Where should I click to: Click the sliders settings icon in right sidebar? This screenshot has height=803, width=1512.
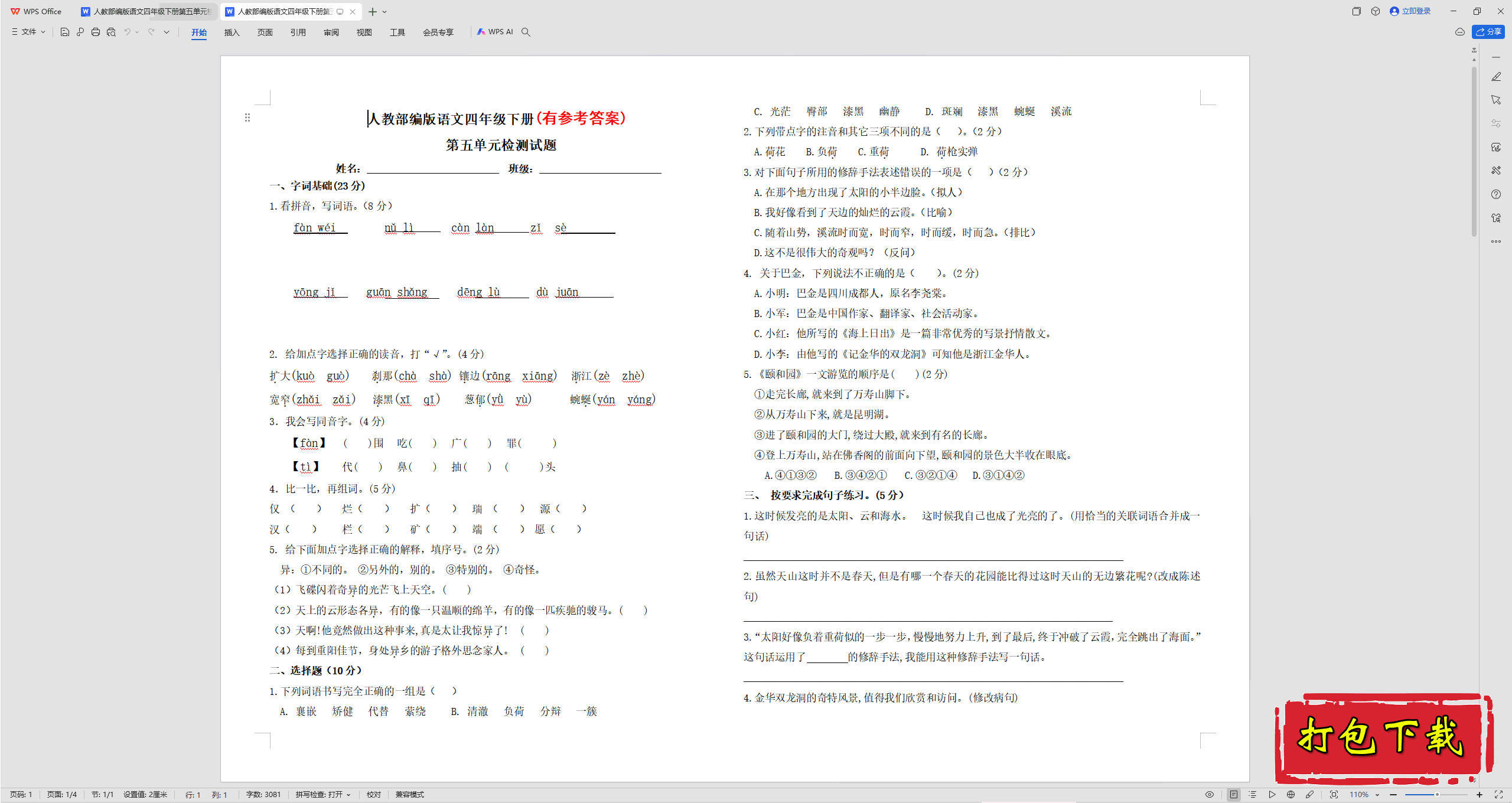[1496, 123]
